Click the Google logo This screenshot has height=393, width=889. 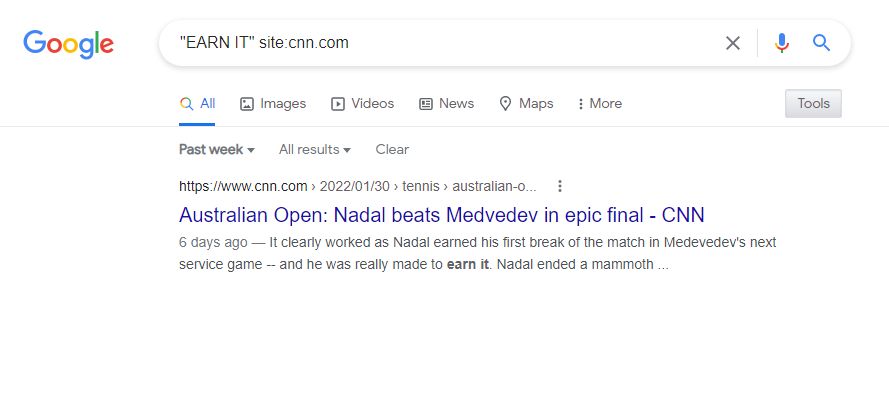[69, 44]
